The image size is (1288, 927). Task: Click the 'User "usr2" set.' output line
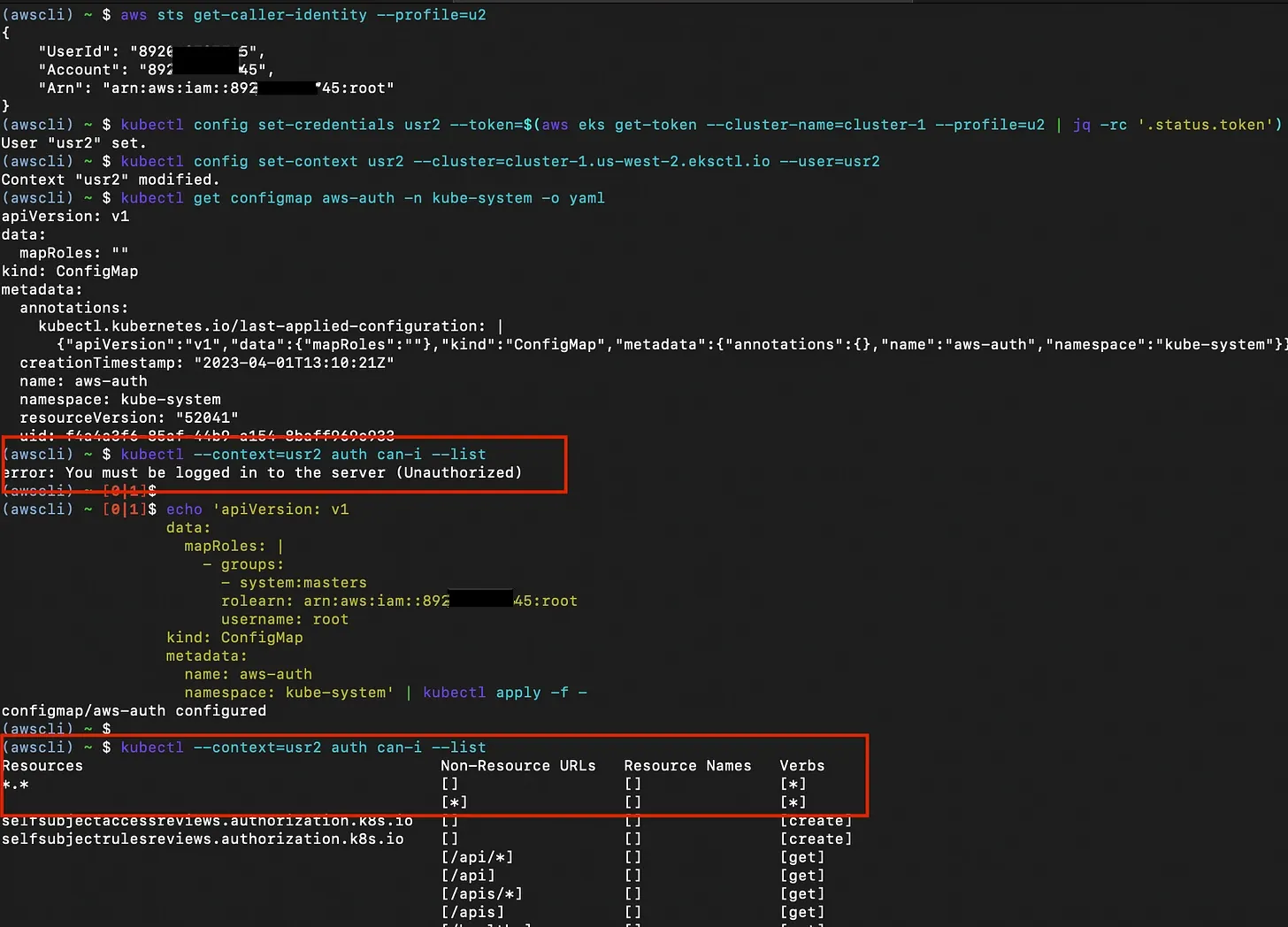74,143
